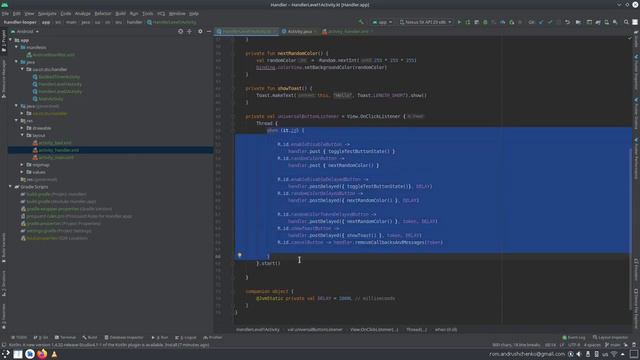Viewport: 640px width, 360px height.
Task: Open the TODO tool window
Action: click(19, 338)
